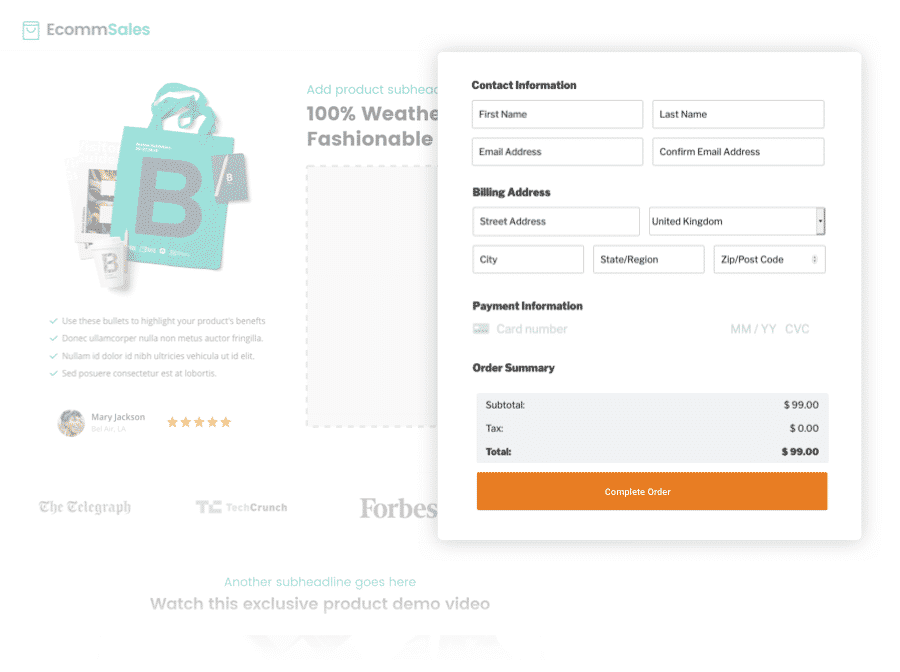Select the Confirm Email Address field

[x=738, y=152]
